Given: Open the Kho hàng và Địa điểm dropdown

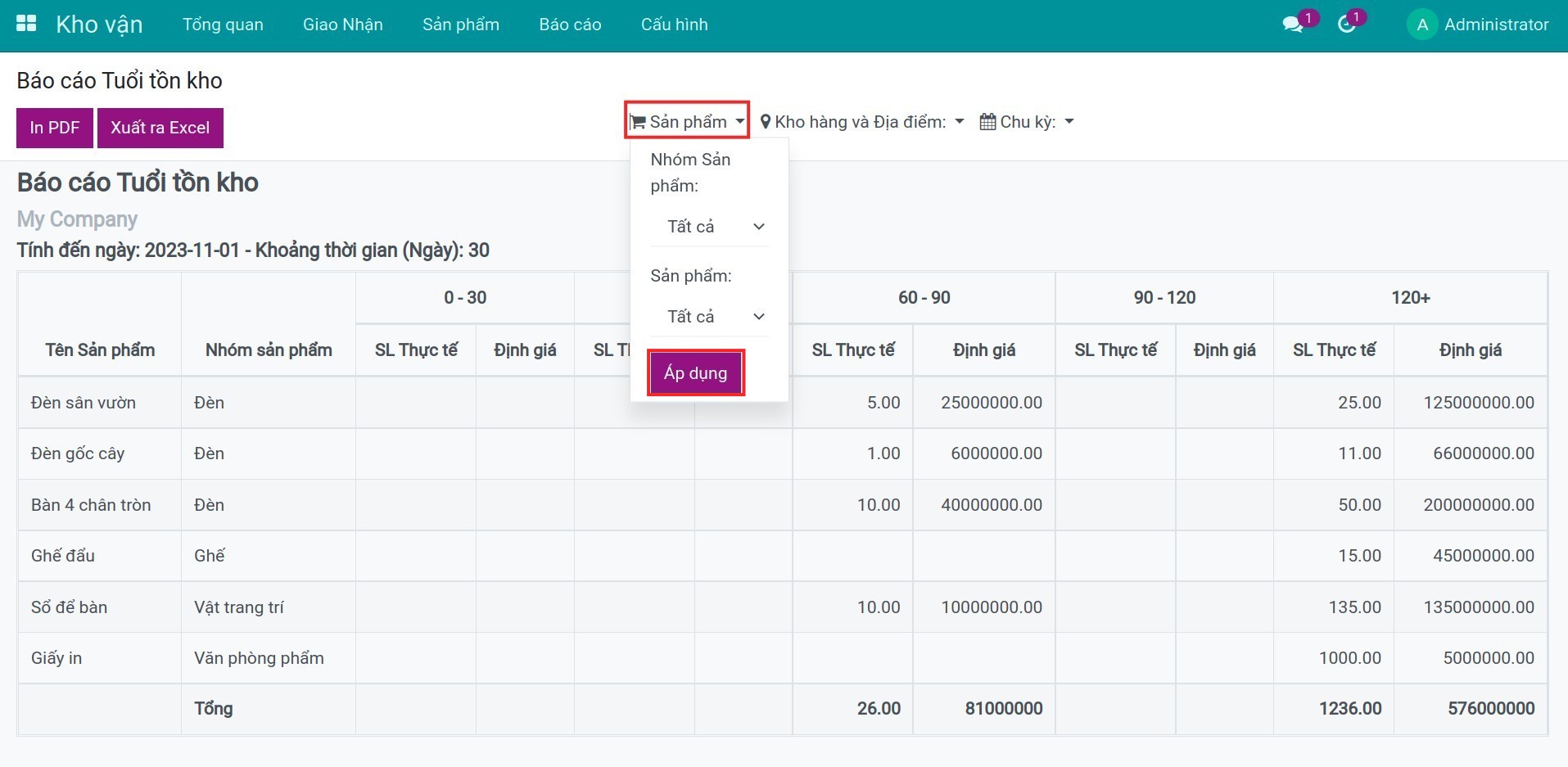Looking at the screenshot, I should (x=861, y=122).
